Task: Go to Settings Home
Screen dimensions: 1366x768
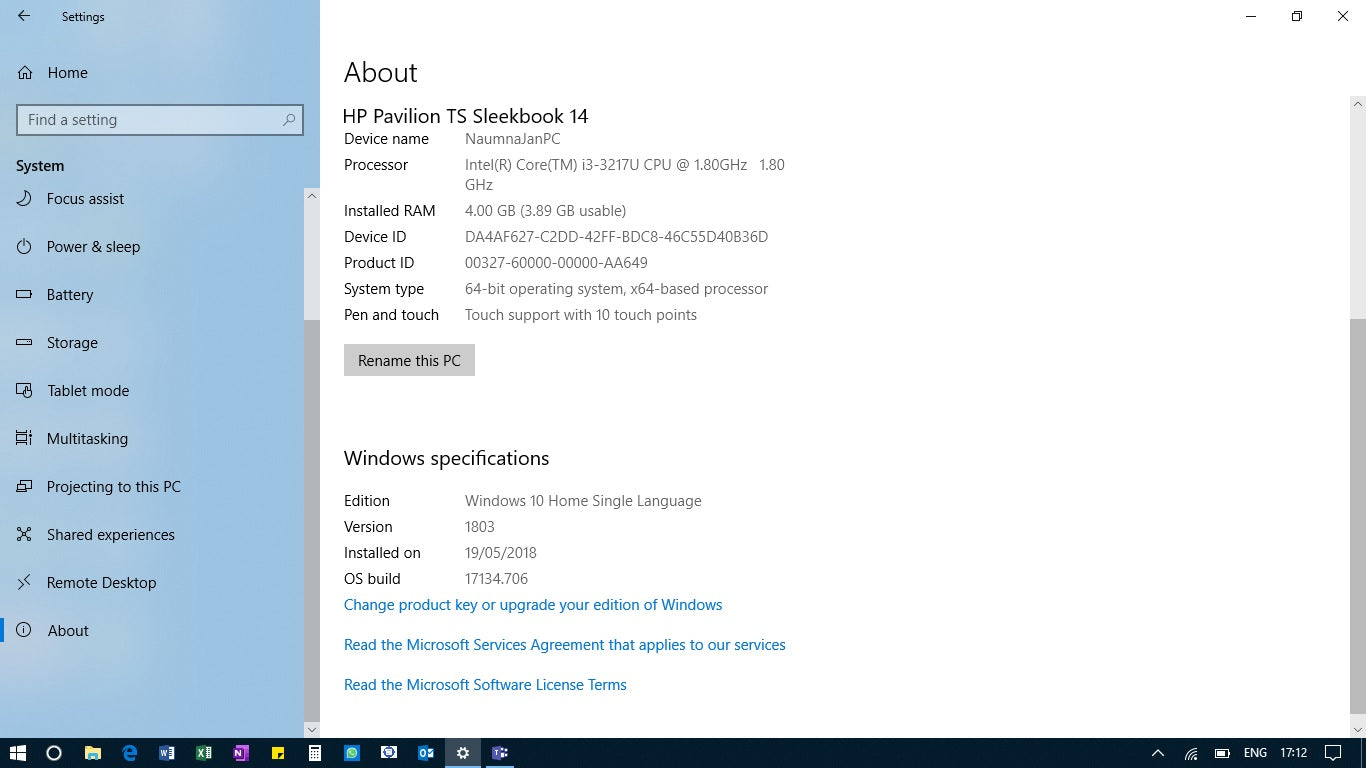Action: 68,72
